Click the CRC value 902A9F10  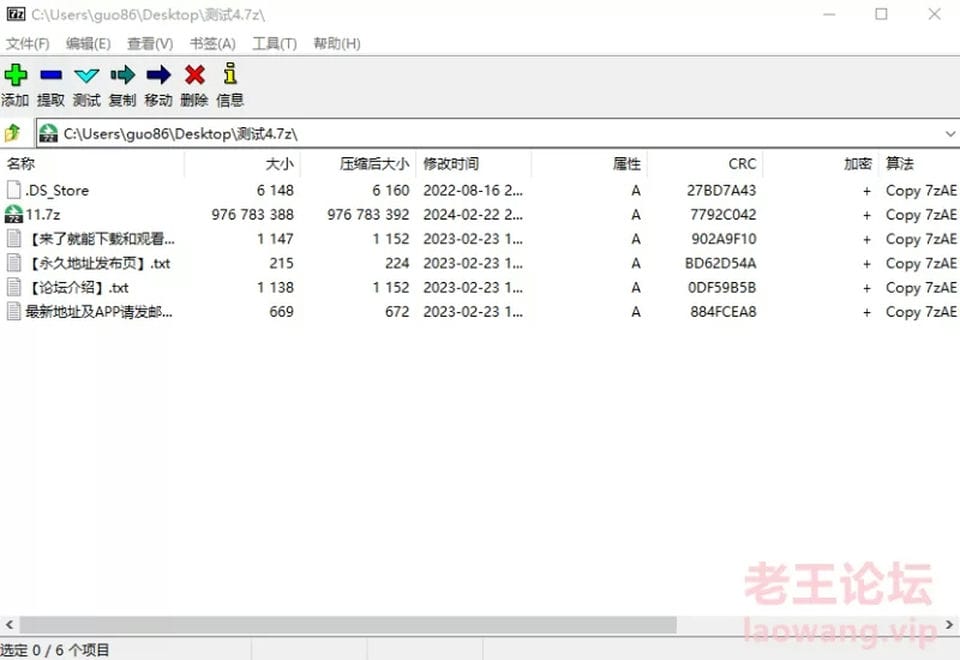point(724,239)
